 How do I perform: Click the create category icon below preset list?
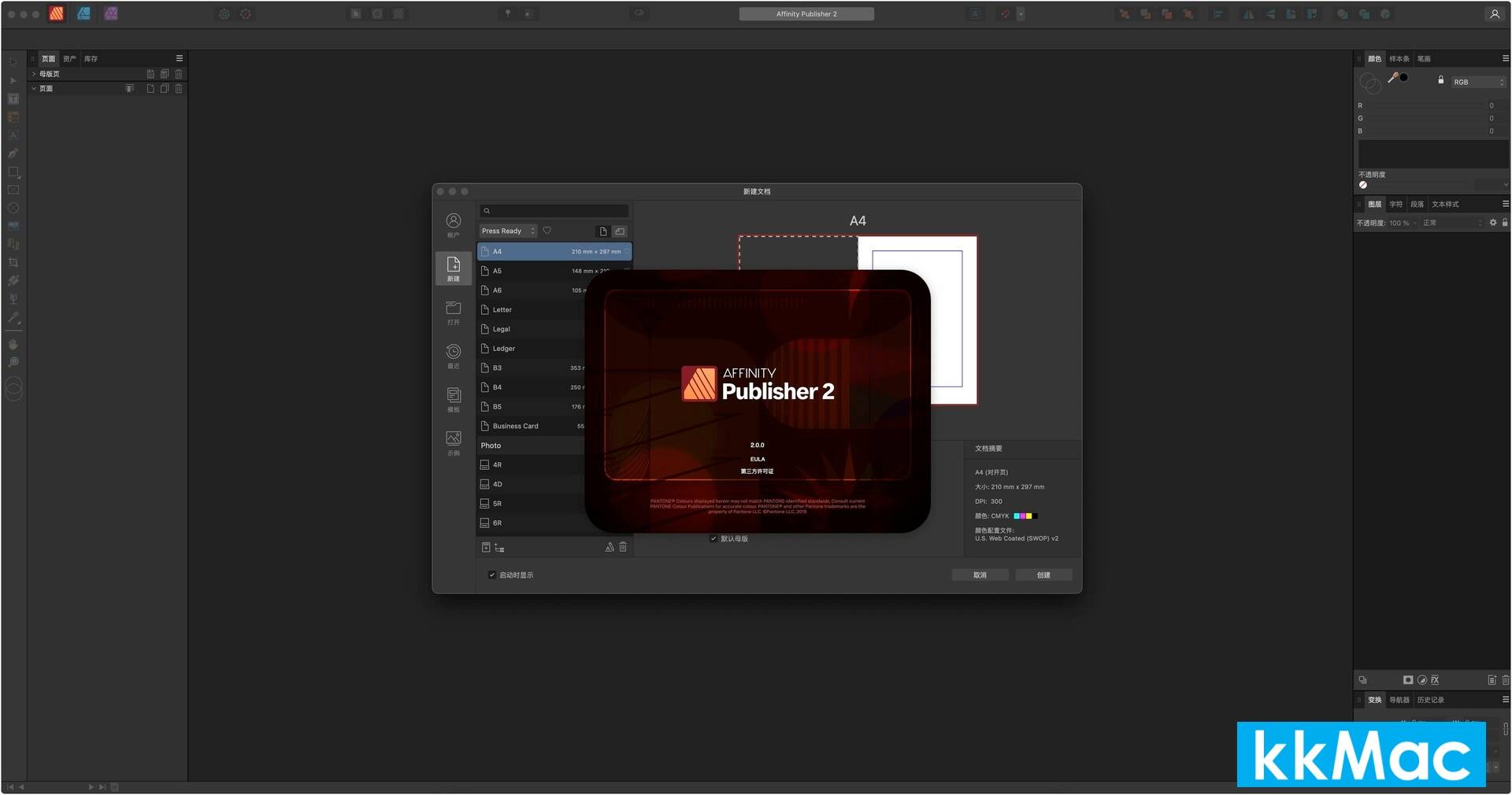[499, 548]
